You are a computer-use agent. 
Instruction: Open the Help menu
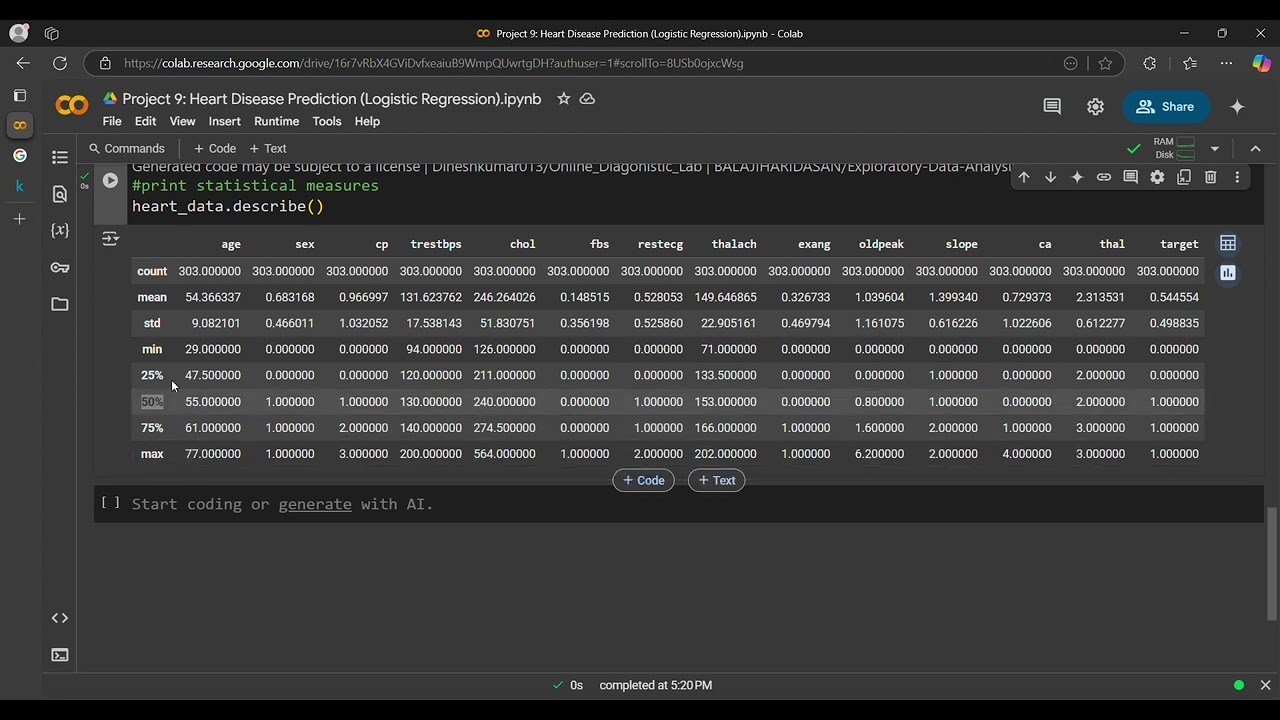367,121
